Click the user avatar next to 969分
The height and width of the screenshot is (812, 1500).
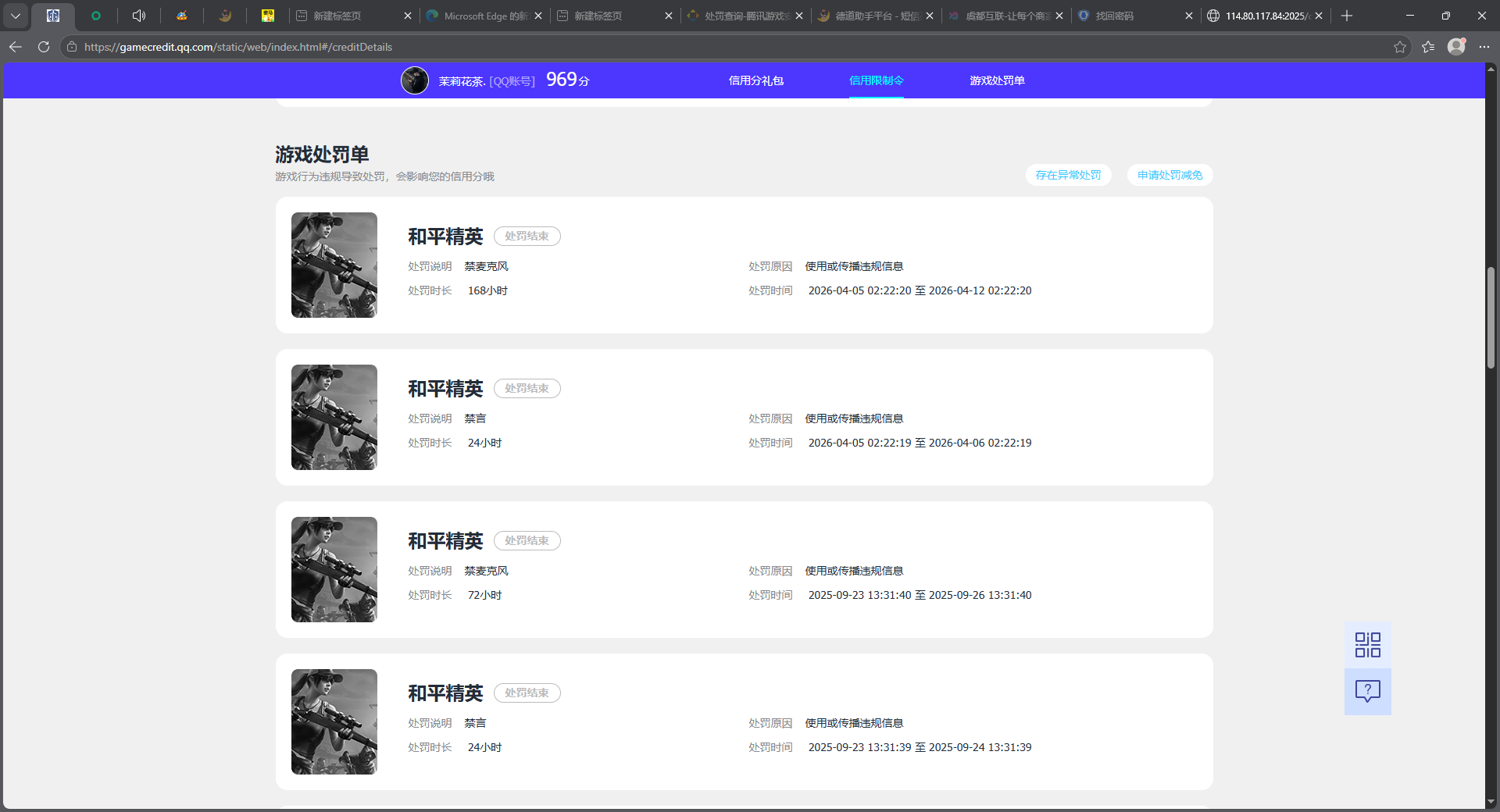tap(415, 80)
